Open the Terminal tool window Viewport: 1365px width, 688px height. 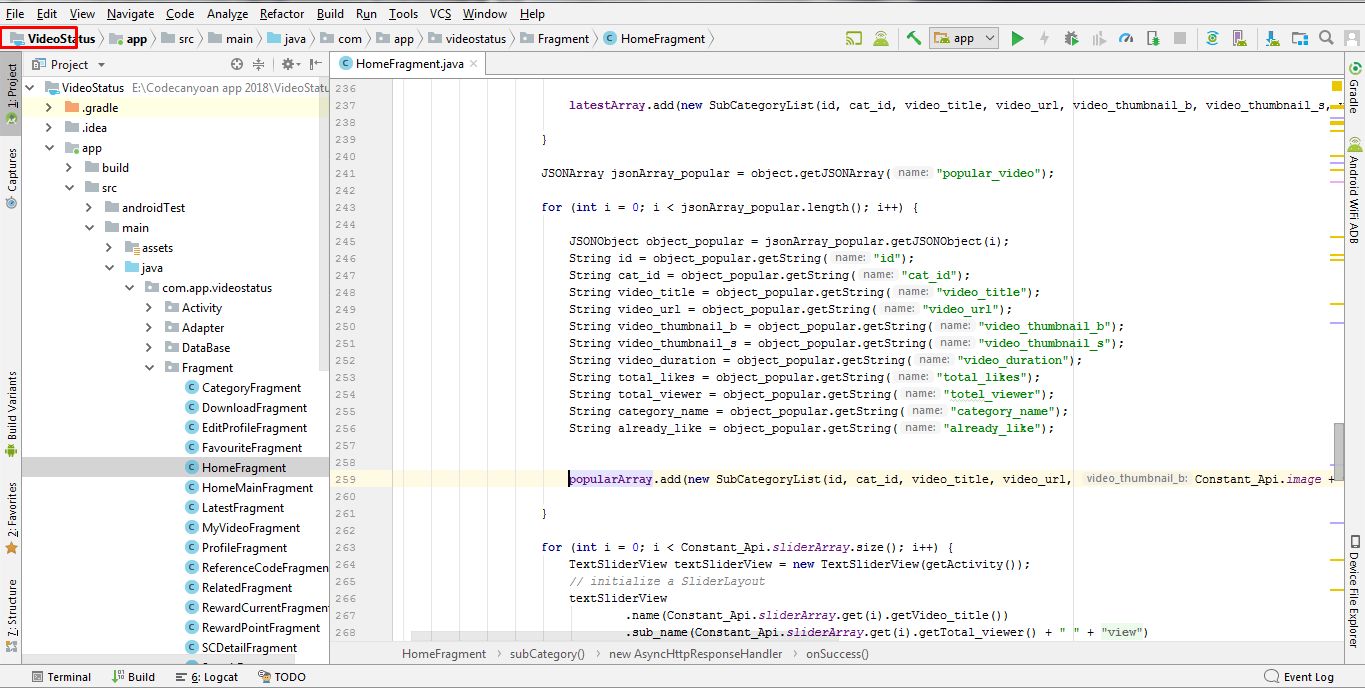pyautogui.click(x=60, y=677)
